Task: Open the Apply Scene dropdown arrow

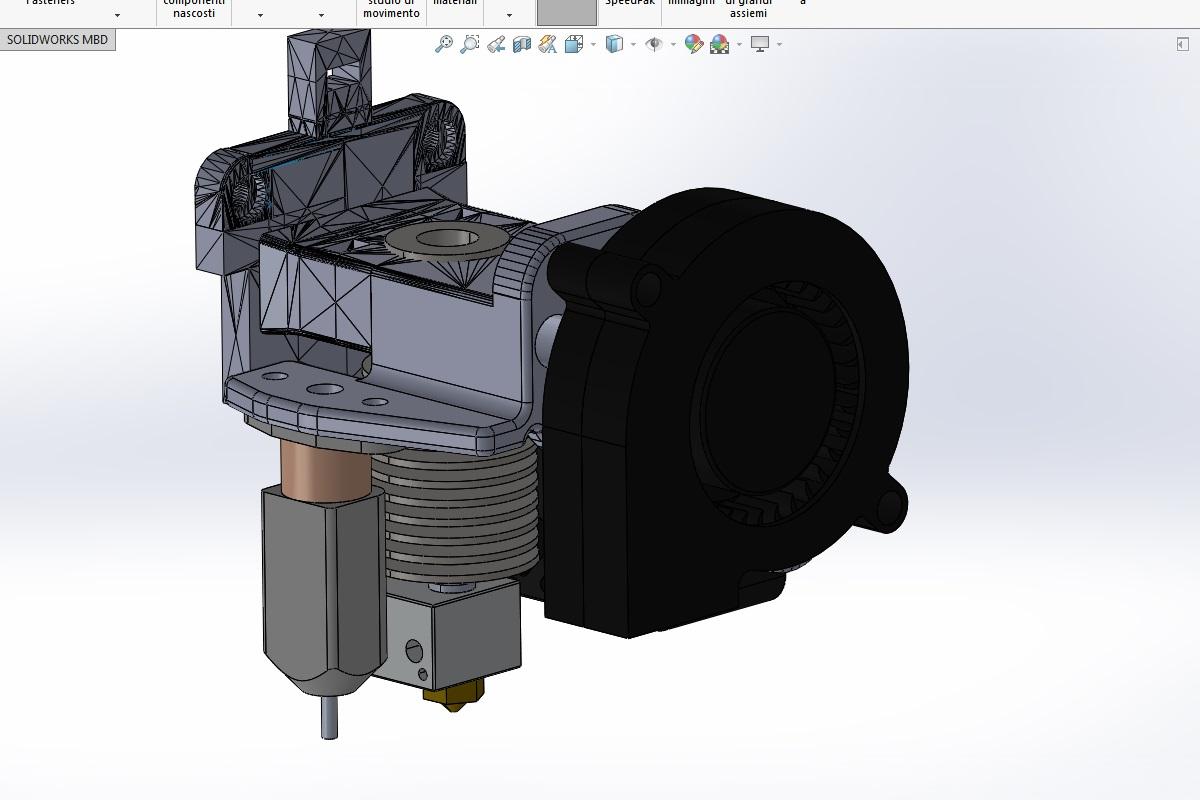Action: (739, 44)
